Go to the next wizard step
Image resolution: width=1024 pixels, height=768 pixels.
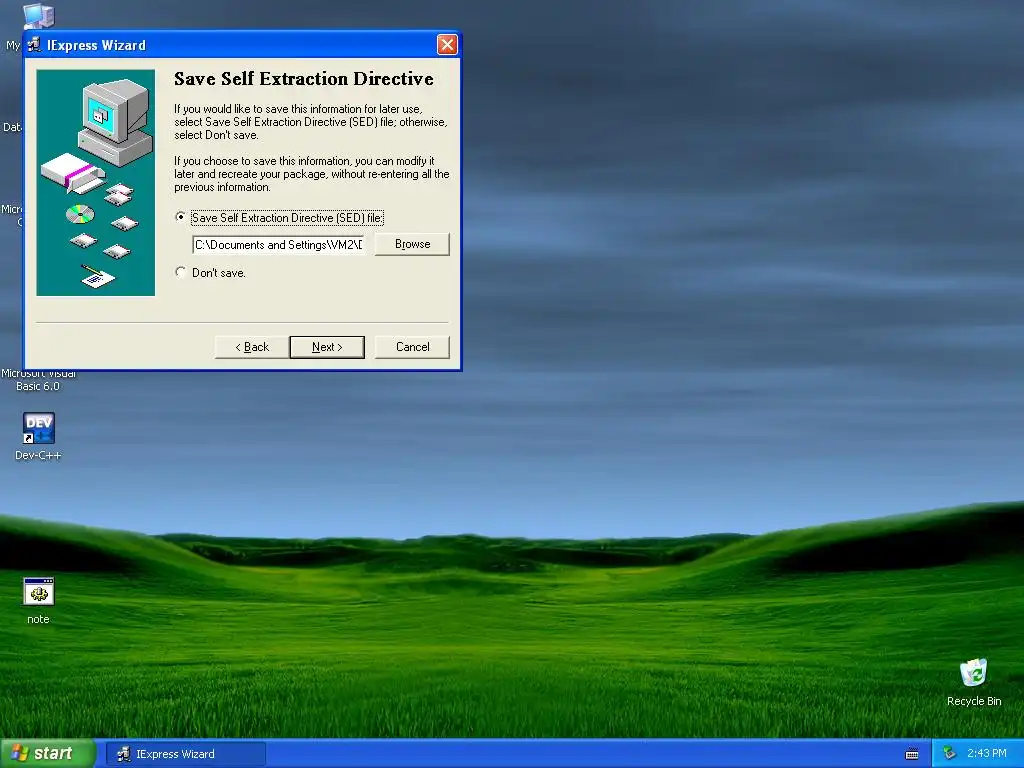[327, 347]
